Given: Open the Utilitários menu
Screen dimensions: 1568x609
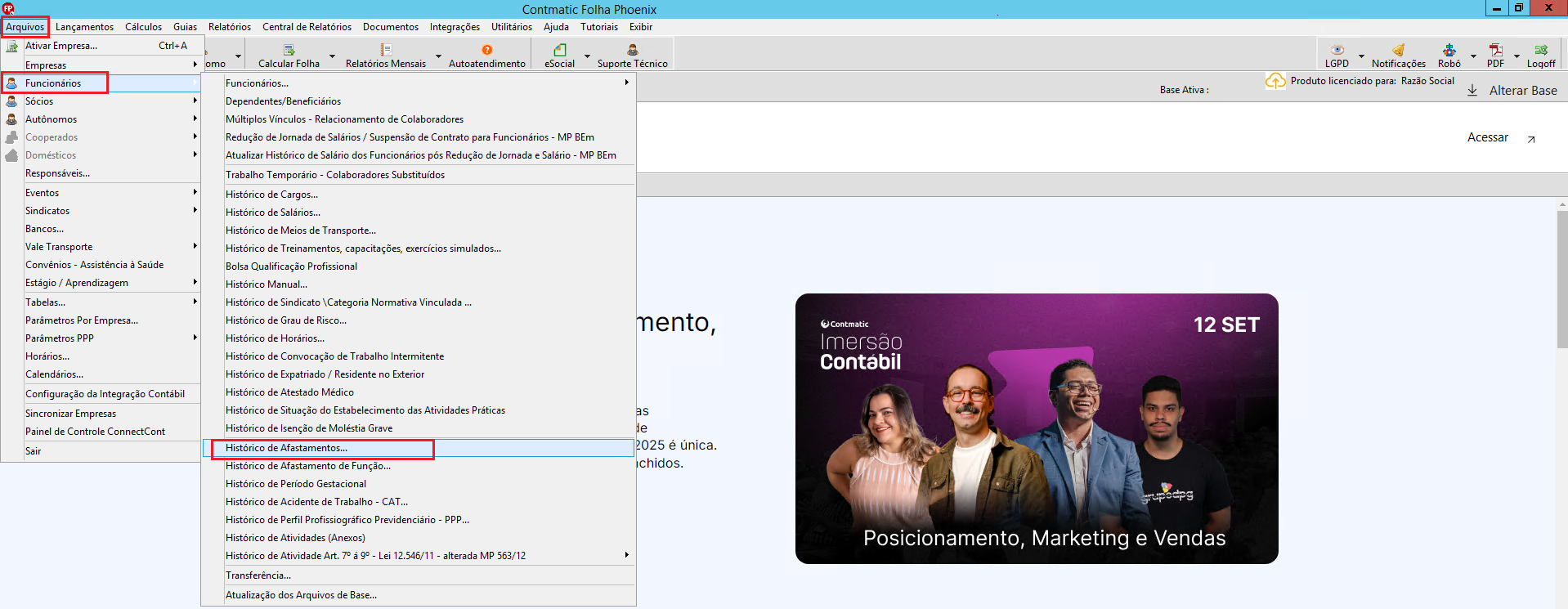Looking at the screenshot, I should (x=512, y=27).
